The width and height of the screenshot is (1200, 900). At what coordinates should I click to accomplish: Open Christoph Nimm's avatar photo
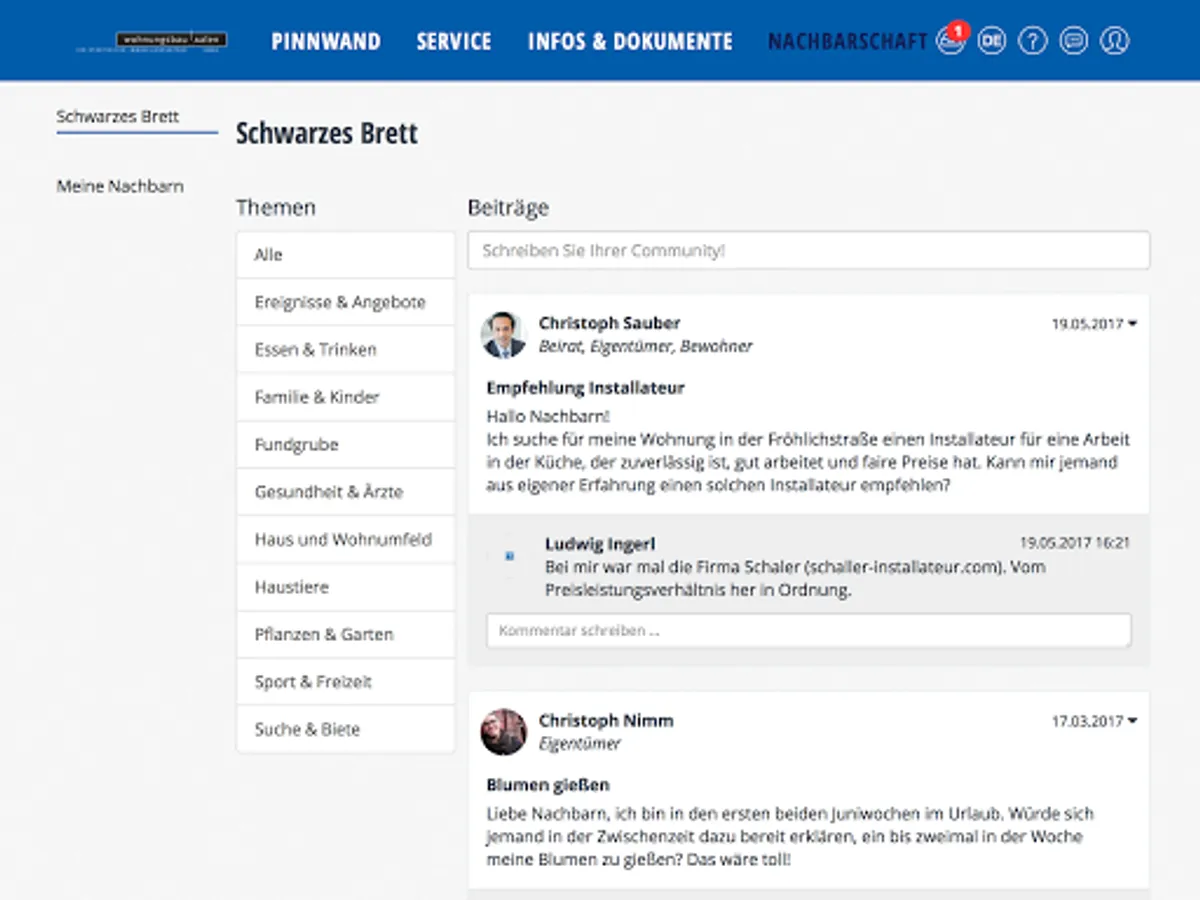coord(504,732)
